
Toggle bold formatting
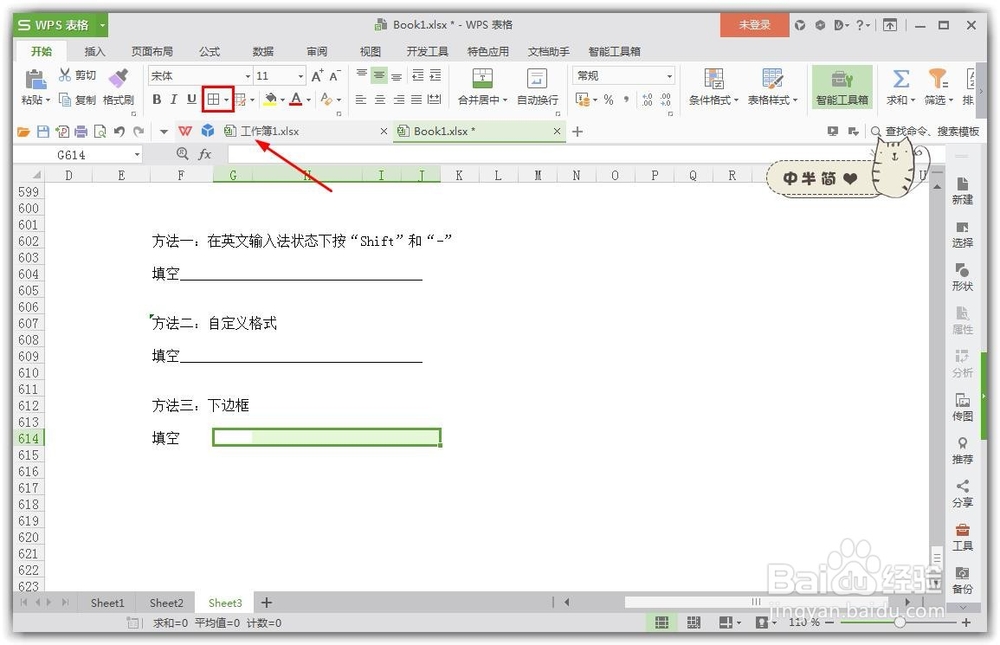point(156,99)
